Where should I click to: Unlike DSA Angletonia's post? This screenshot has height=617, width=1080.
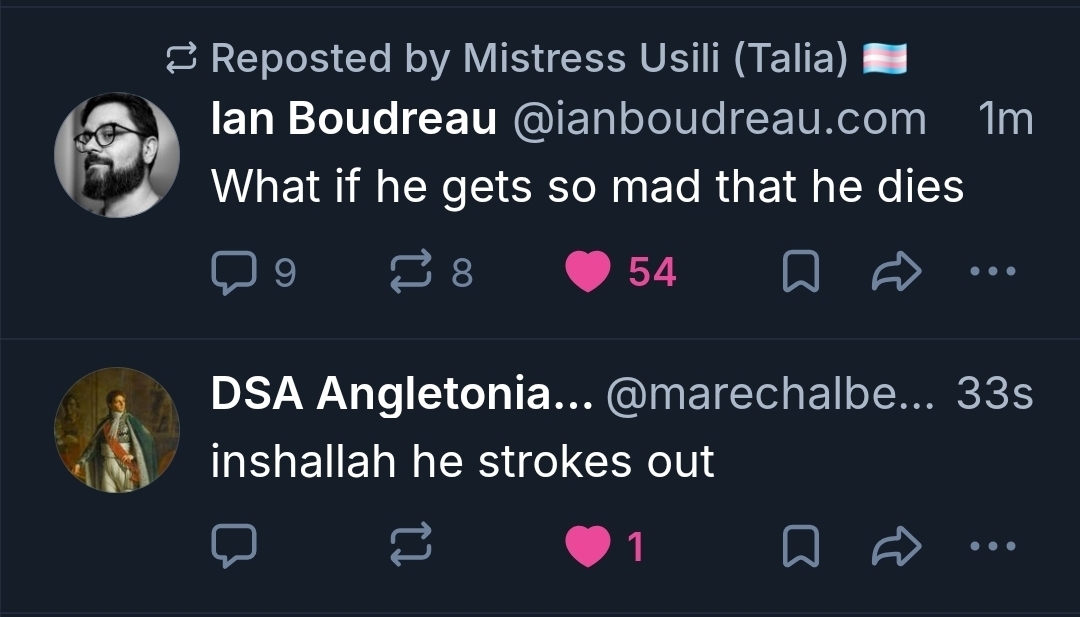587,546
